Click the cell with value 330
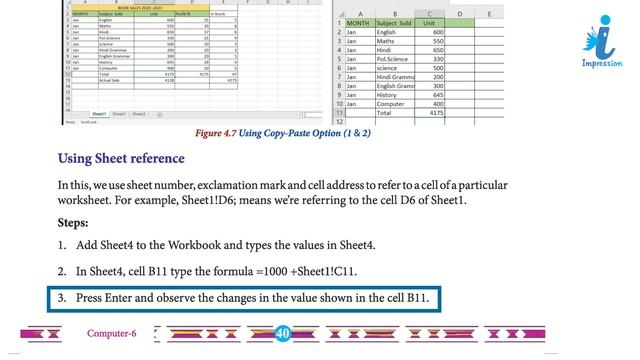The width and height of the screenshot is (640, 360). [x=429, y=59]
